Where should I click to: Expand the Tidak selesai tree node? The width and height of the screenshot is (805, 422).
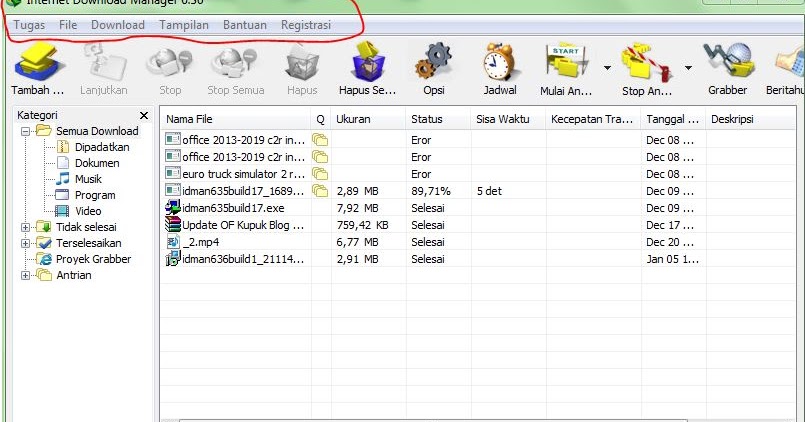click(x=25, y=227)
